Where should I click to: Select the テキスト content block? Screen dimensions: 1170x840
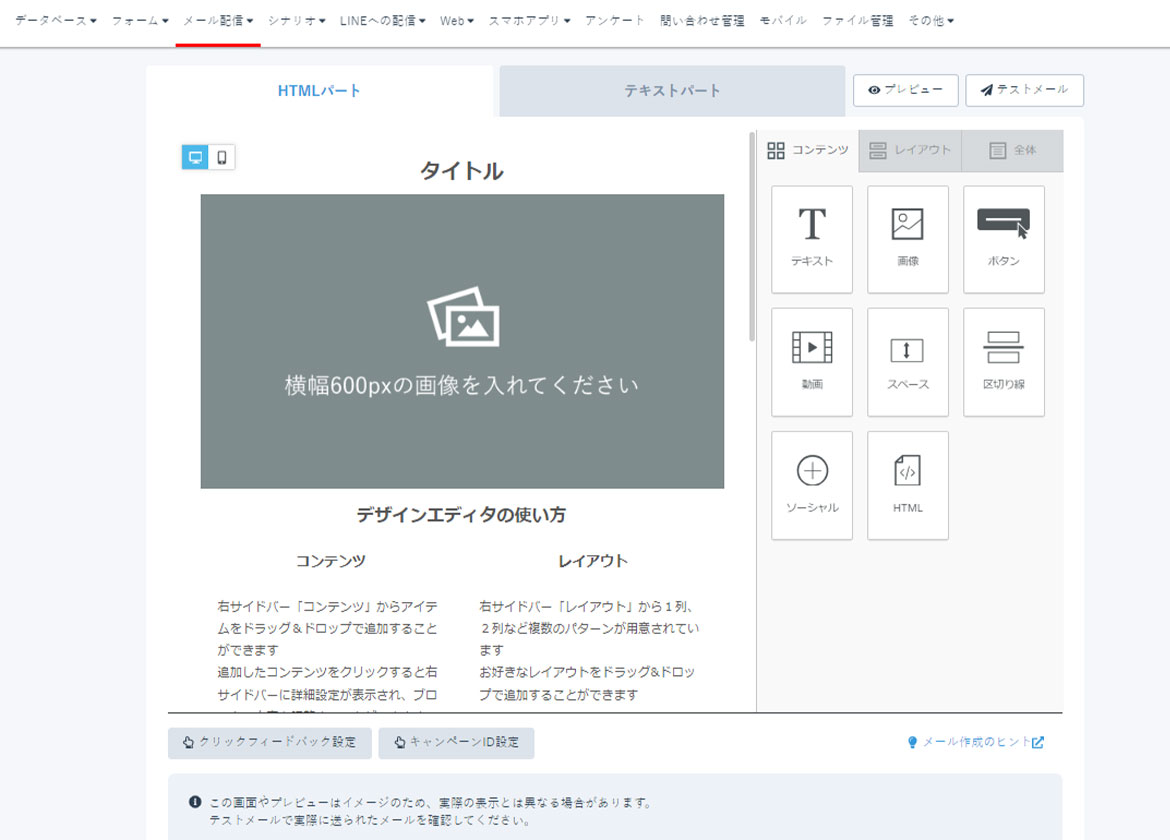pos(812,239)
